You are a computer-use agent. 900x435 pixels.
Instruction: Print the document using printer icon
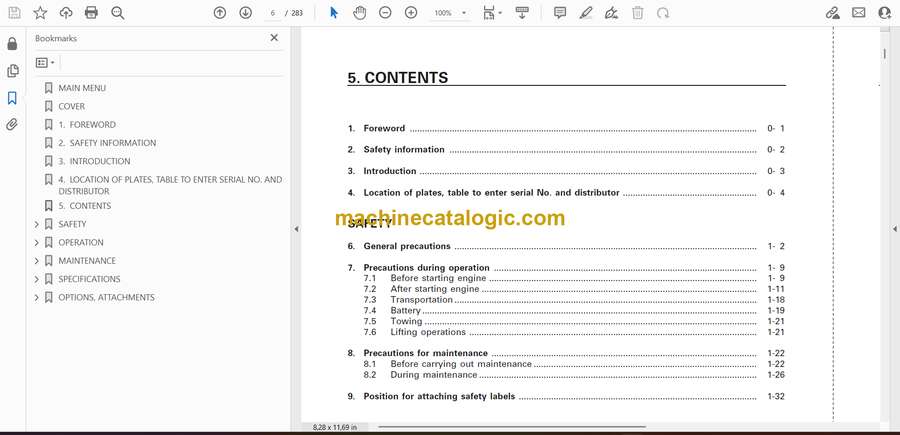[91, 13]
